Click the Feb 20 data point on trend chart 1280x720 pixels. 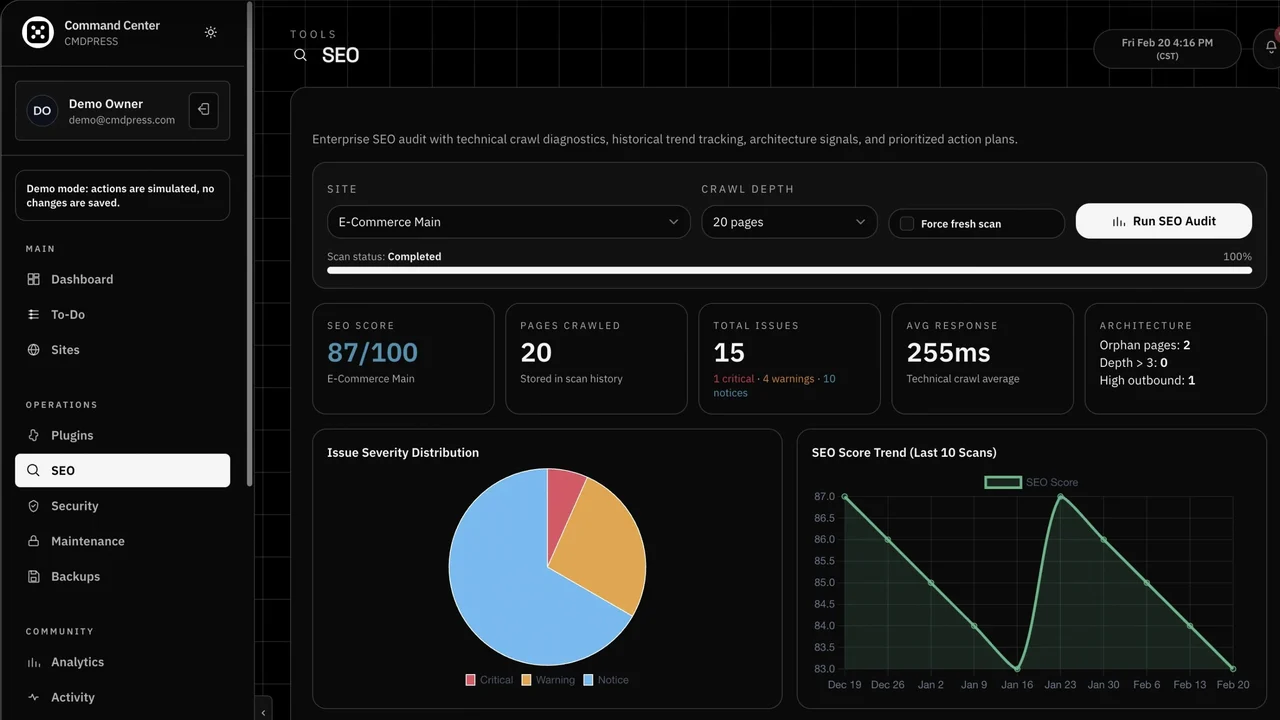click(1233, 669)
